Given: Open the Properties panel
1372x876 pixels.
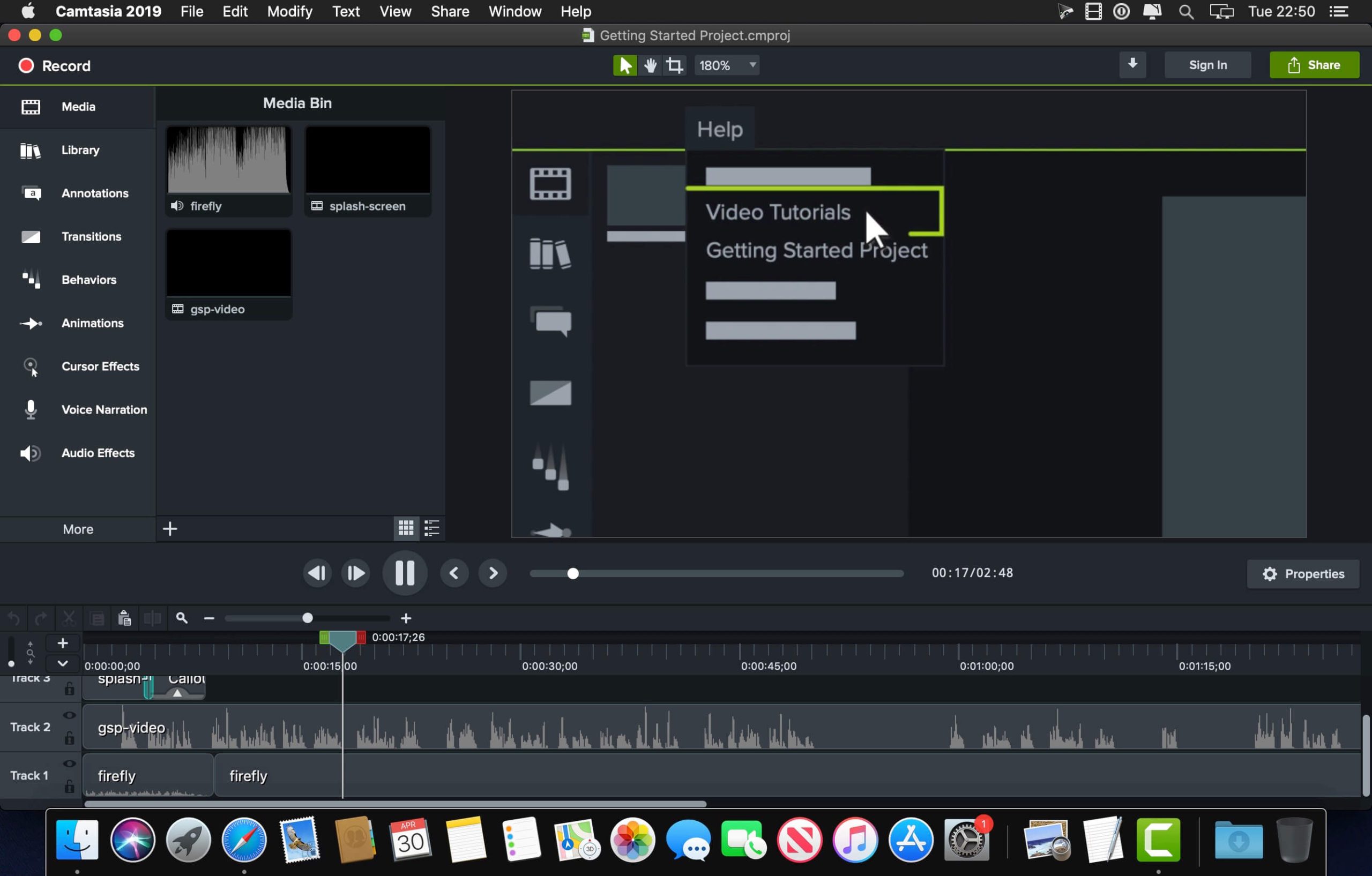Looking at the screenshot, I should coord(1303,573).
